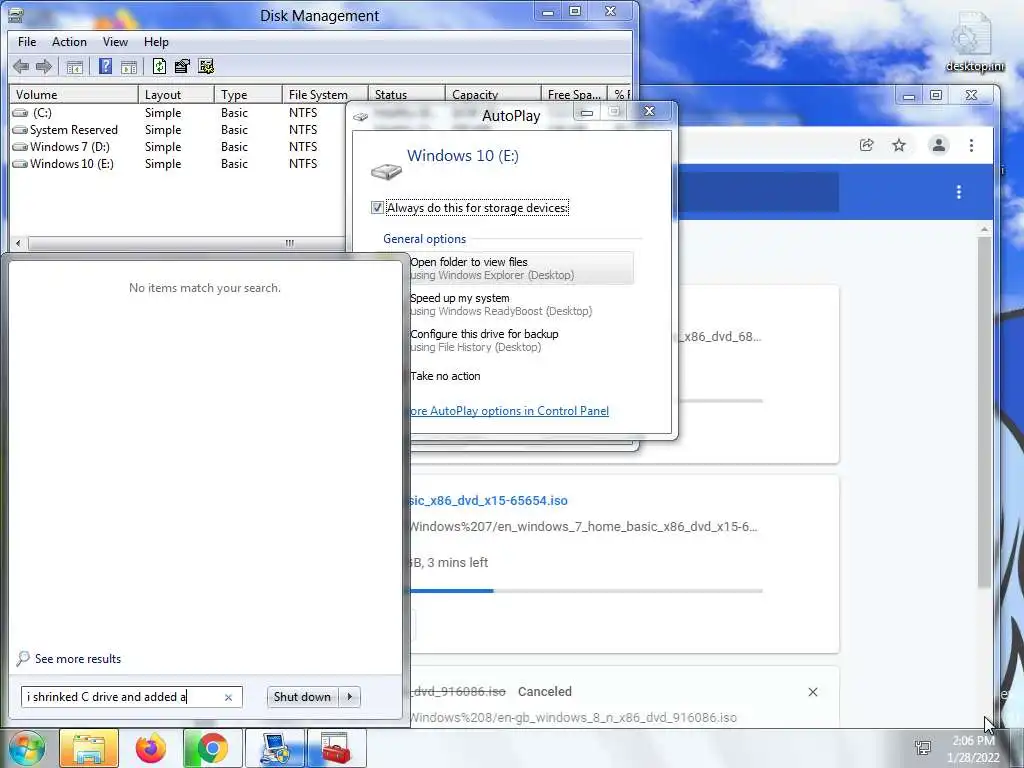Click See more results in Start menu
Viewport: 1024px width, 768px height.
[x=78, y=659]
